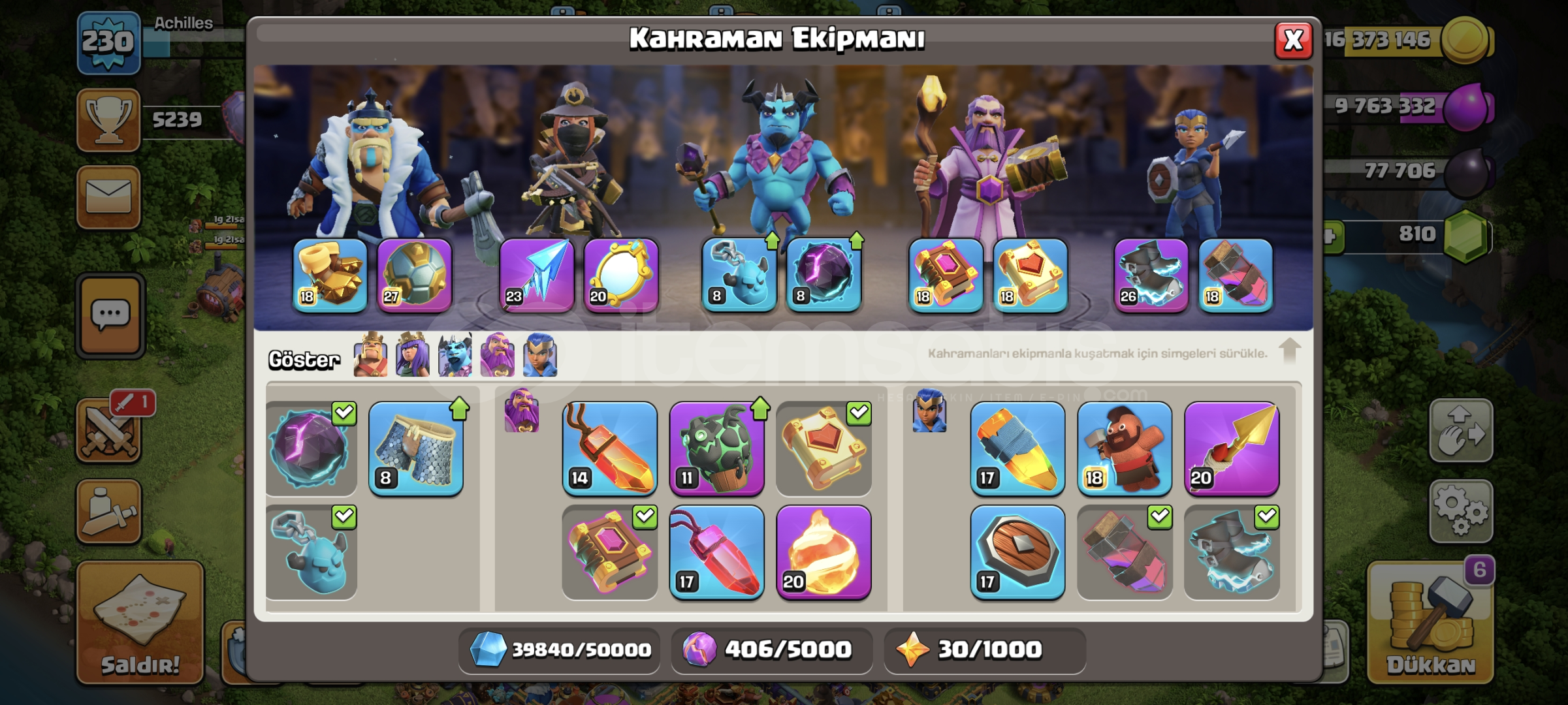
Task: Toggle the equipped electro boots checkmark item
Action: click(1231, 552)
